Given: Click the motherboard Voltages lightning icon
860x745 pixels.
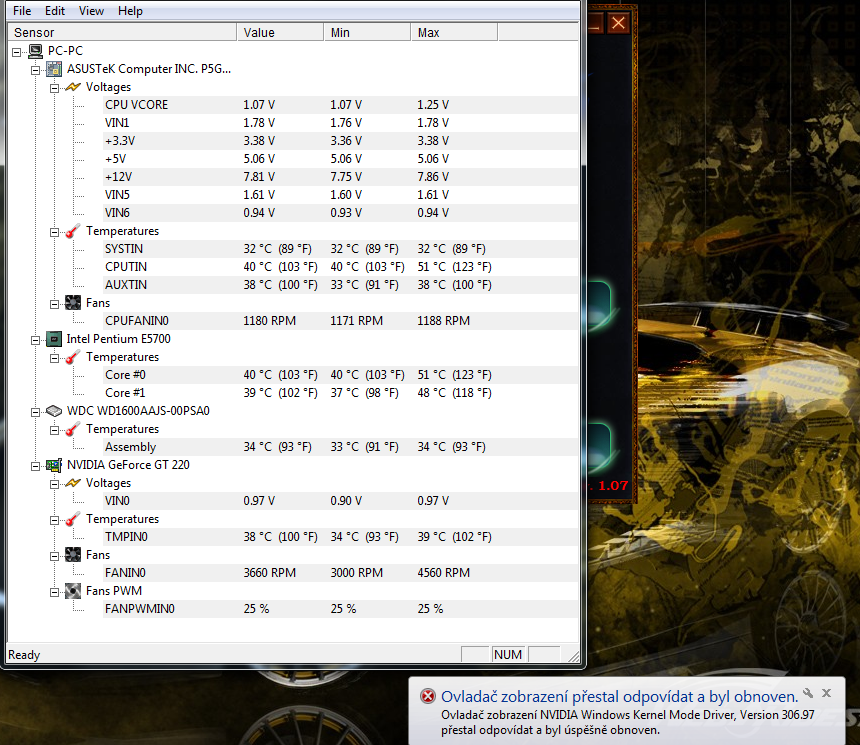Looking at the screenshot, I should coord(73,87).
